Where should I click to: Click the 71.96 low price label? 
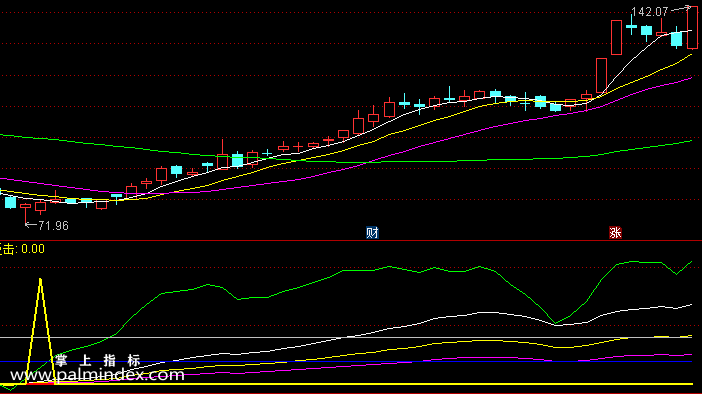tap(53, 226)
